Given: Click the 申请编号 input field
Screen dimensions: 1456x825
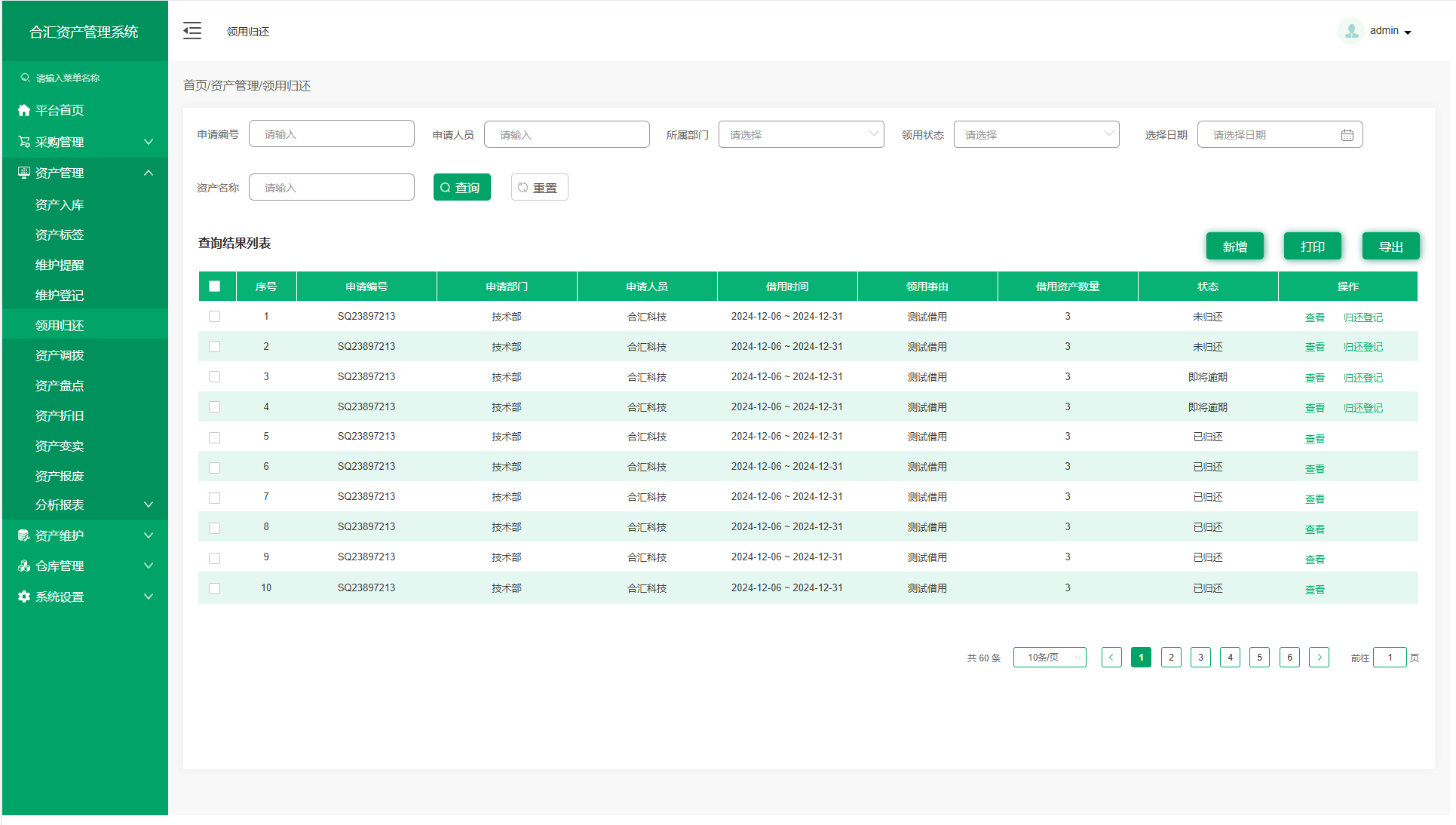Looking at the screenshot, I should [332, 134].
